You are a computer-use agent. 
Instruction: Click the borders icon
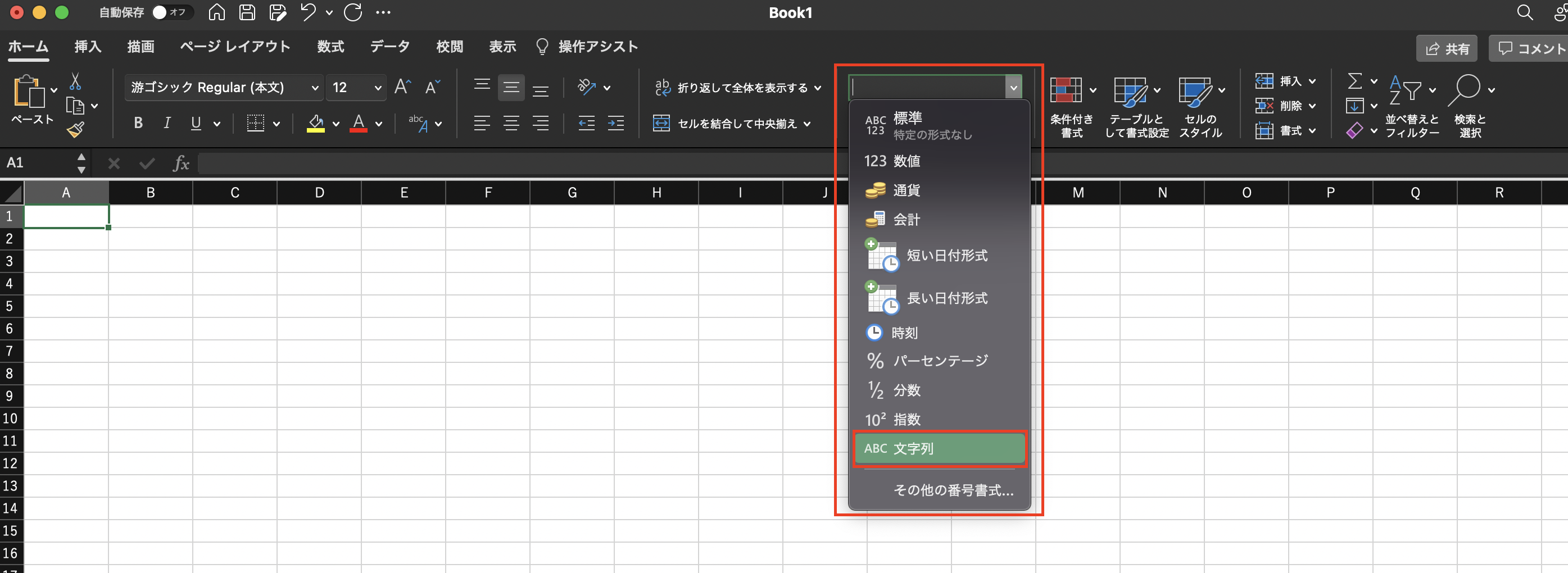(256, 124)
